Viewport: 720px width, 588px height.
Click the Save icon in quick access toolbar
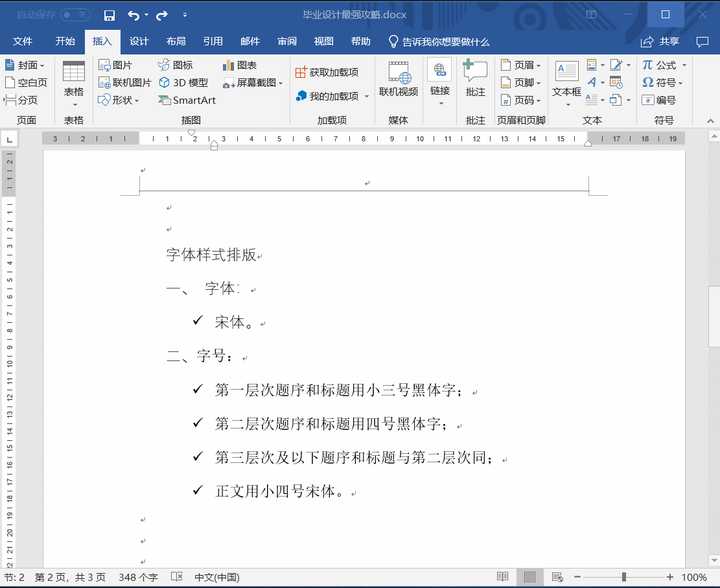109,16
